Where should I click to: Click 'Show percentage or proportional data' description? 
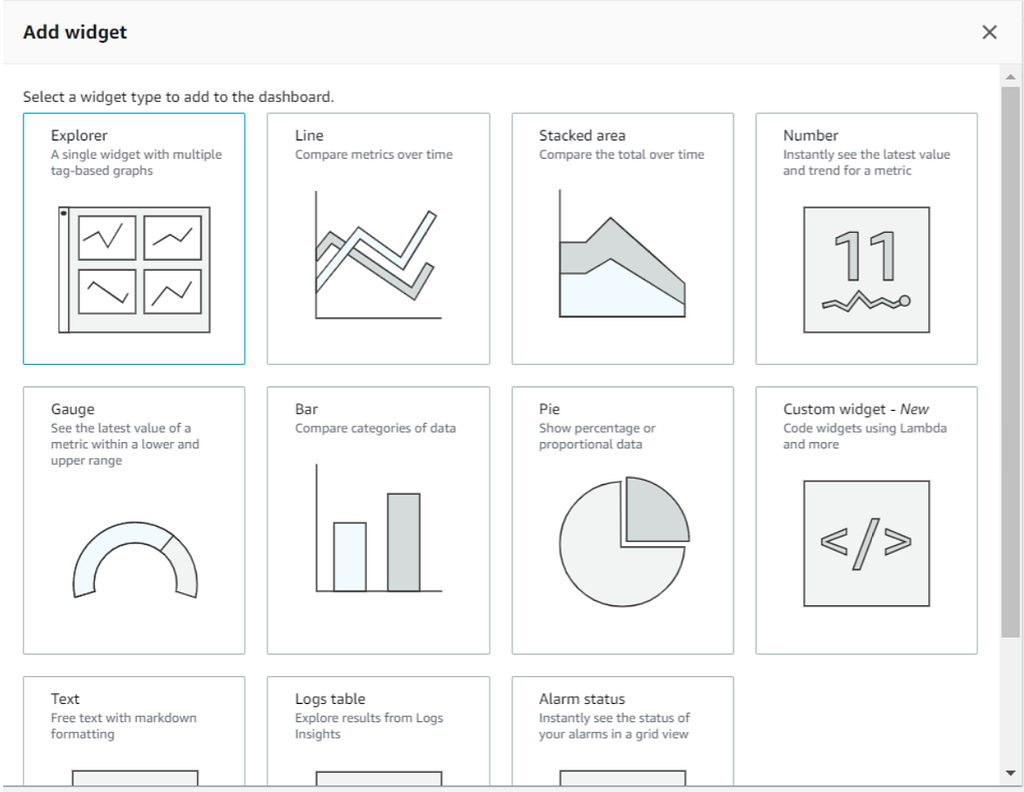tap(597, 436)
